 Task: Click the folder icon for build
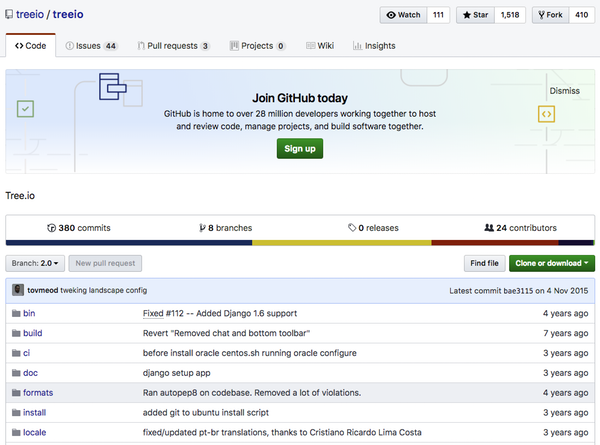pos(16,333)
